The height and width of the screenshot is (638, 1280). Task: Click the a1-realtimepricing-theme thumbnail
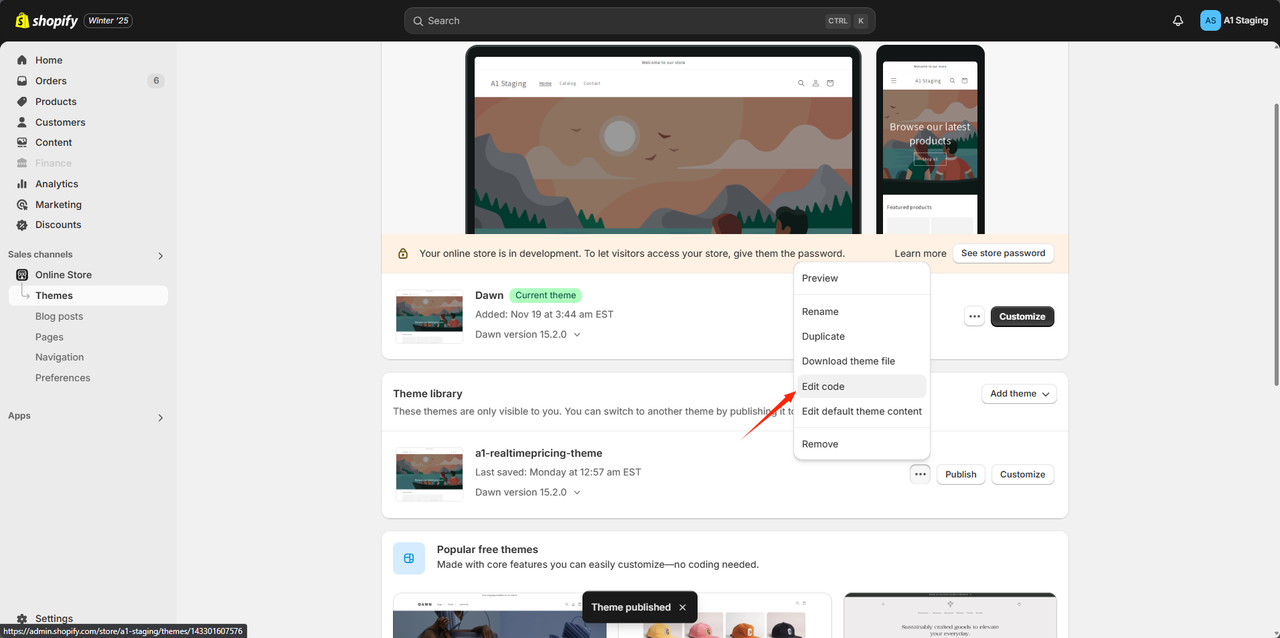pos(429,474)
